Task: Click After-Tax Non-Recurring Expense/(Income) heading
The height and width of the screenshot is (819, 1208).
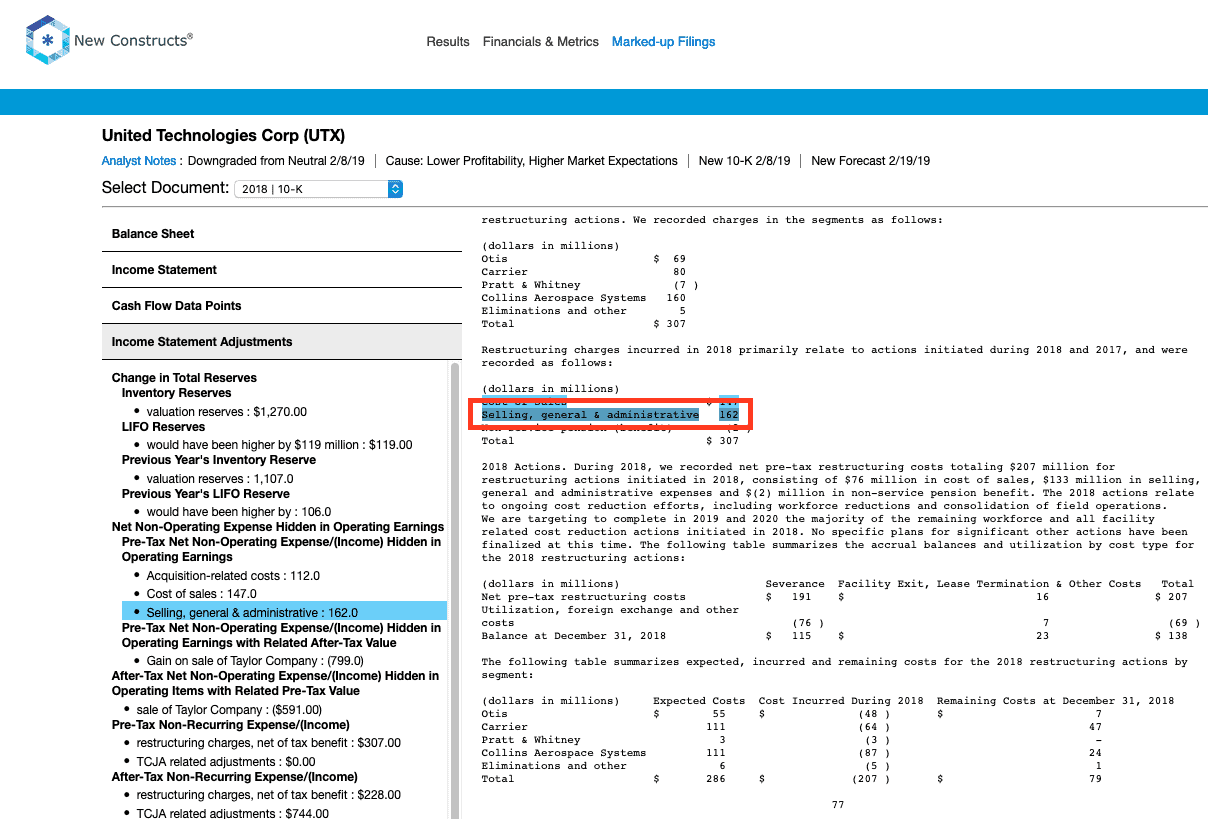Action: 235,777
